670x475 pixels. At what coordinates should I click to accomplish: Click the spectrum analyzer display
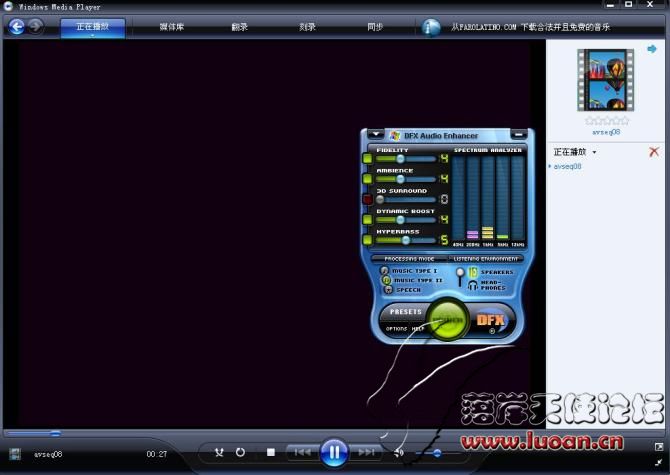click(x=488, y=199)
